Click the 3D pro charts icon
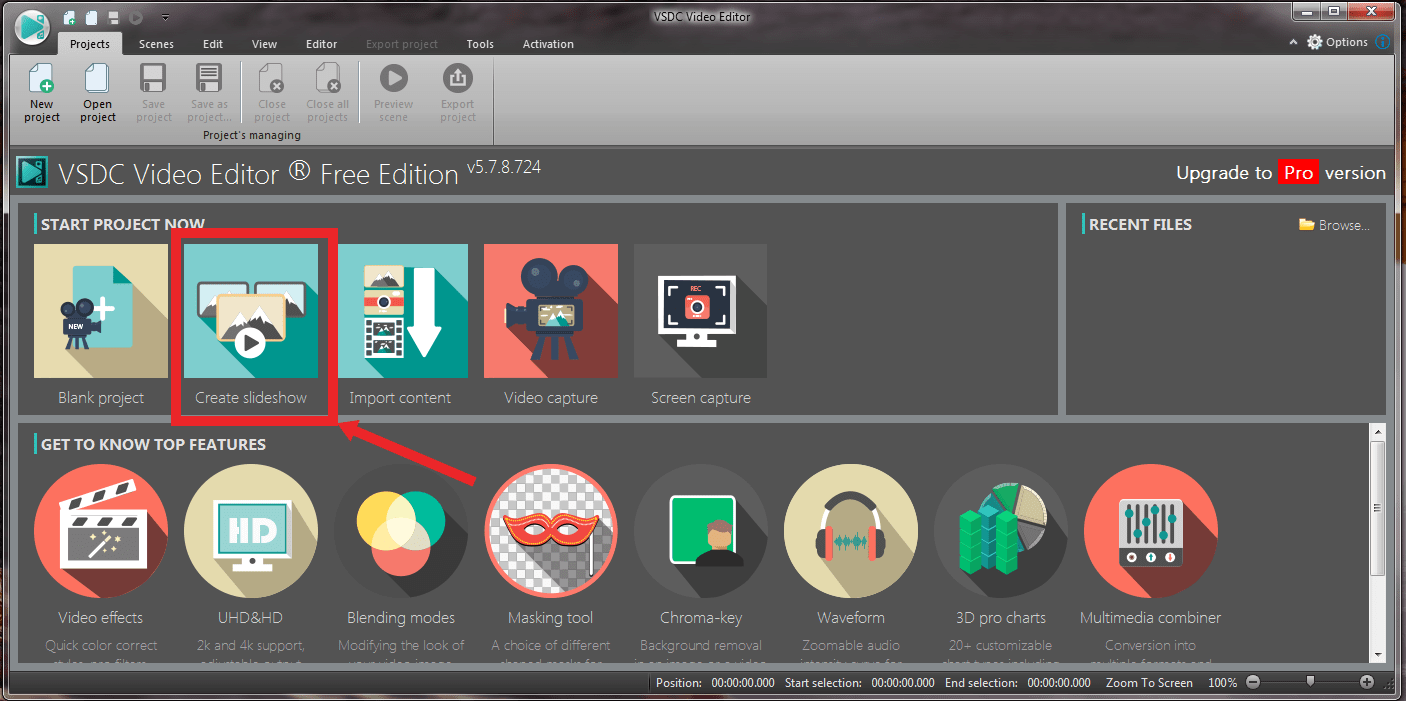Viewport: 1406px width, 701px height. click(1000, 531)
